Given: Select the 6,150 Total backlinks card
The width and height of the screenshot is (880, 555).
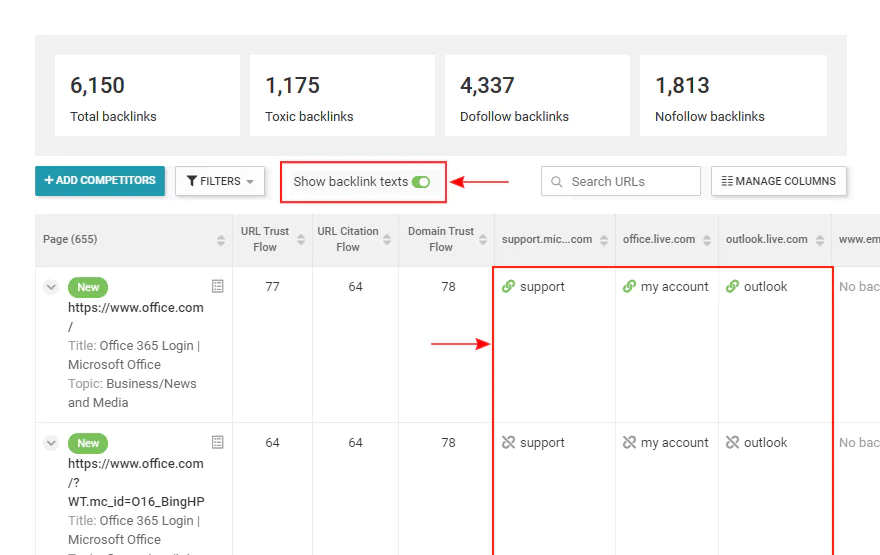Looking at the screenshot, I should pos(147,95).
